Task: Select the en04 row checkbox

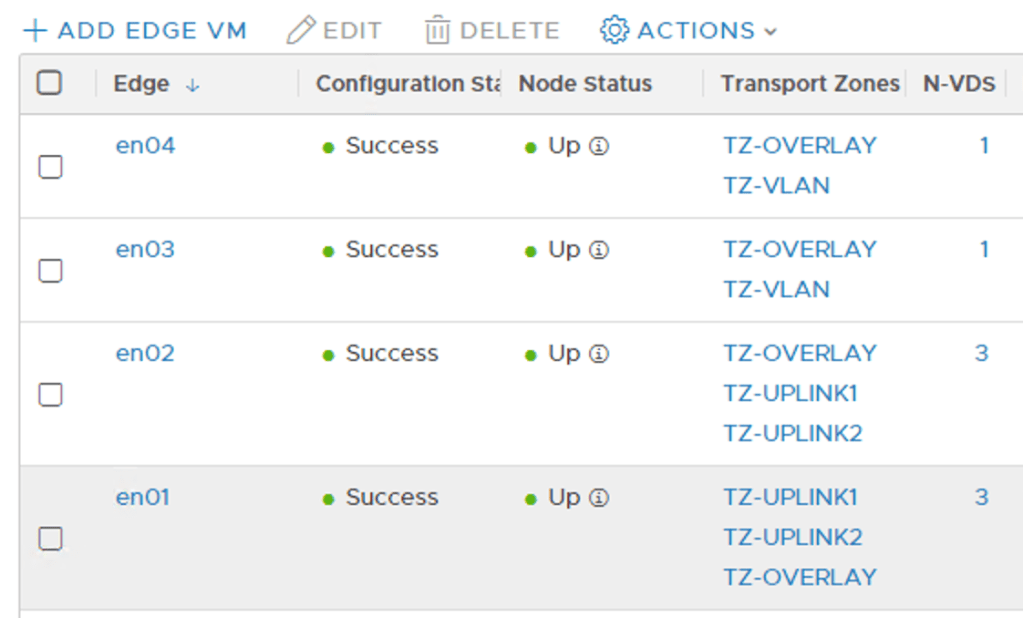Action: click(x=51, y=167)
